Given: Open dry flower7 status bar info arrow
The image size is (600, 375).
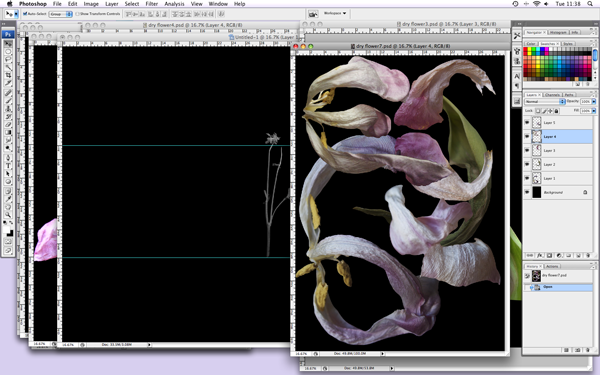Looking at the screenshot, I should click(382, 354).
